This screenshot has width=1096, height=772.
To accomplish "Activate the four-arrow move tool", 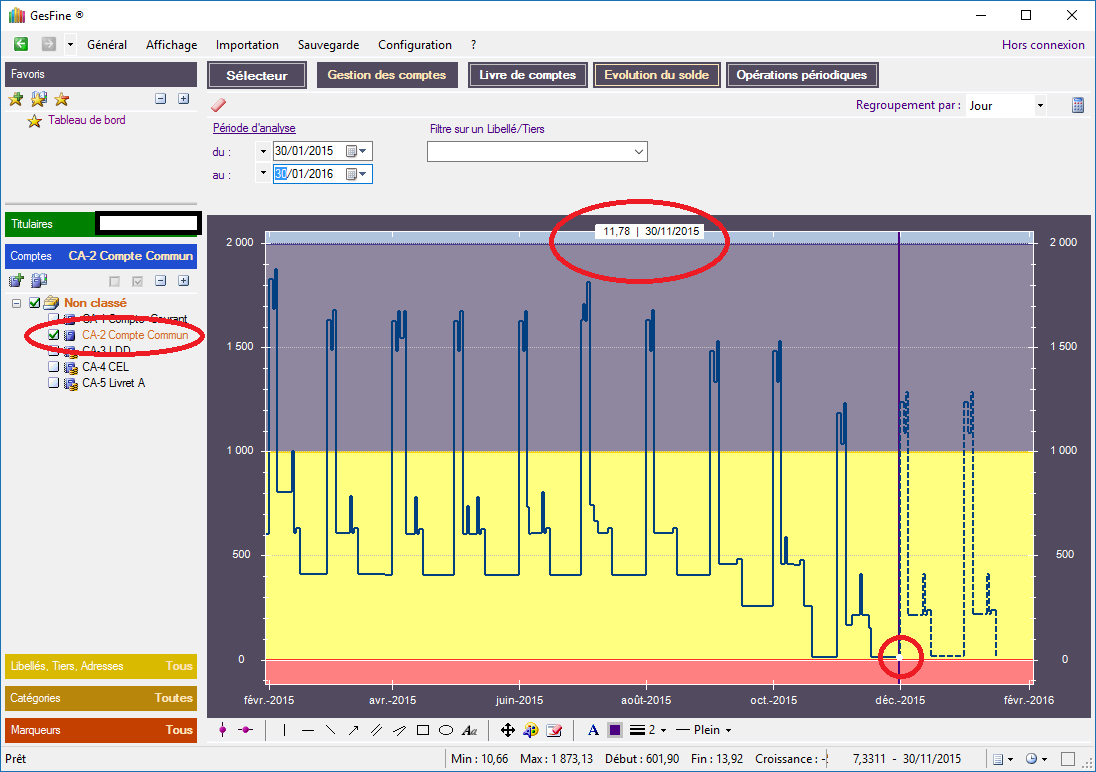I will (508, 730).
